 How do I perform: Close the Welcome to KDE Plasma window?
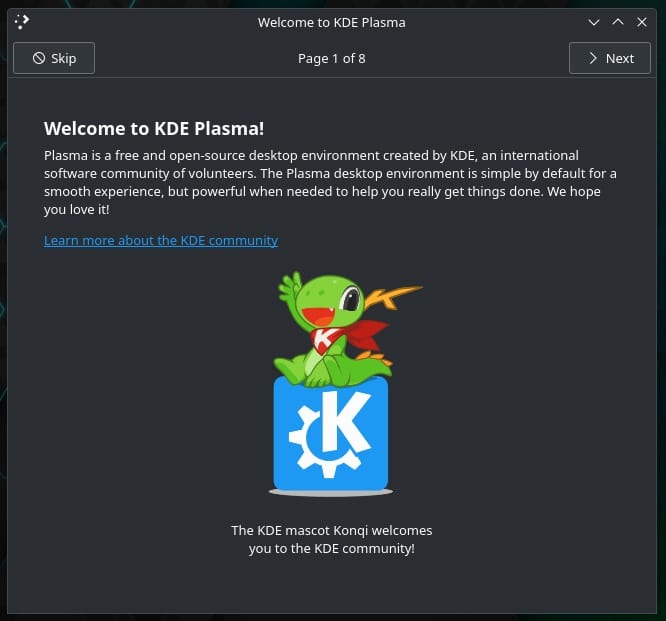[642, 22]
